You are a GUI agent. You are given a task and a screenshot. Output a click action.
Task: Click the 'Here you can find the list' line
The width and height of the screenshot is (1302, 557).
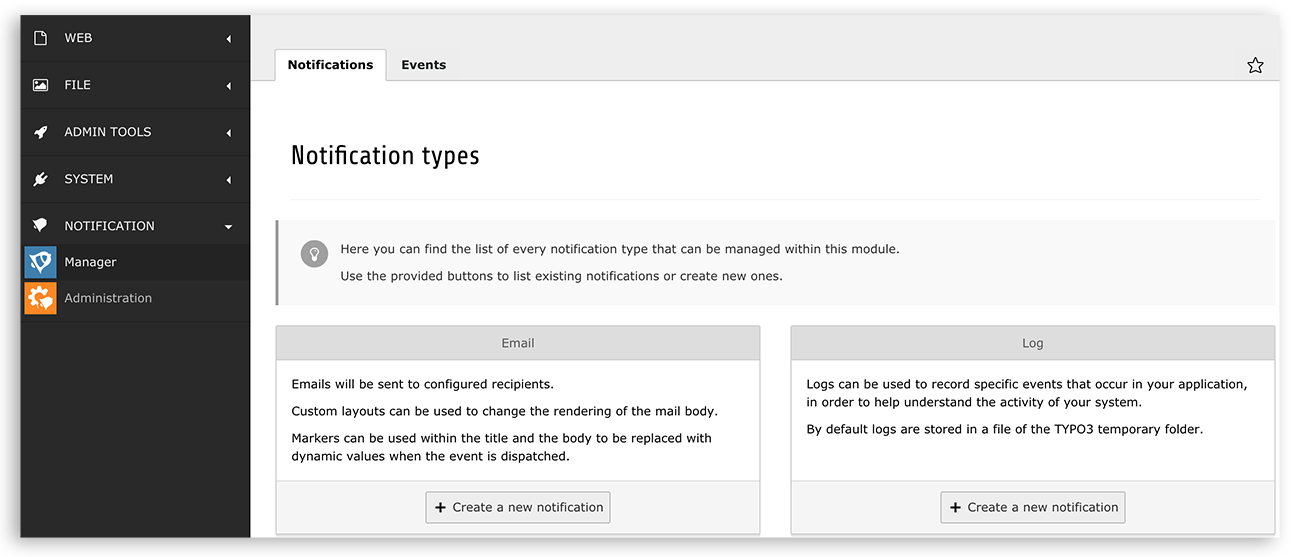619,249
